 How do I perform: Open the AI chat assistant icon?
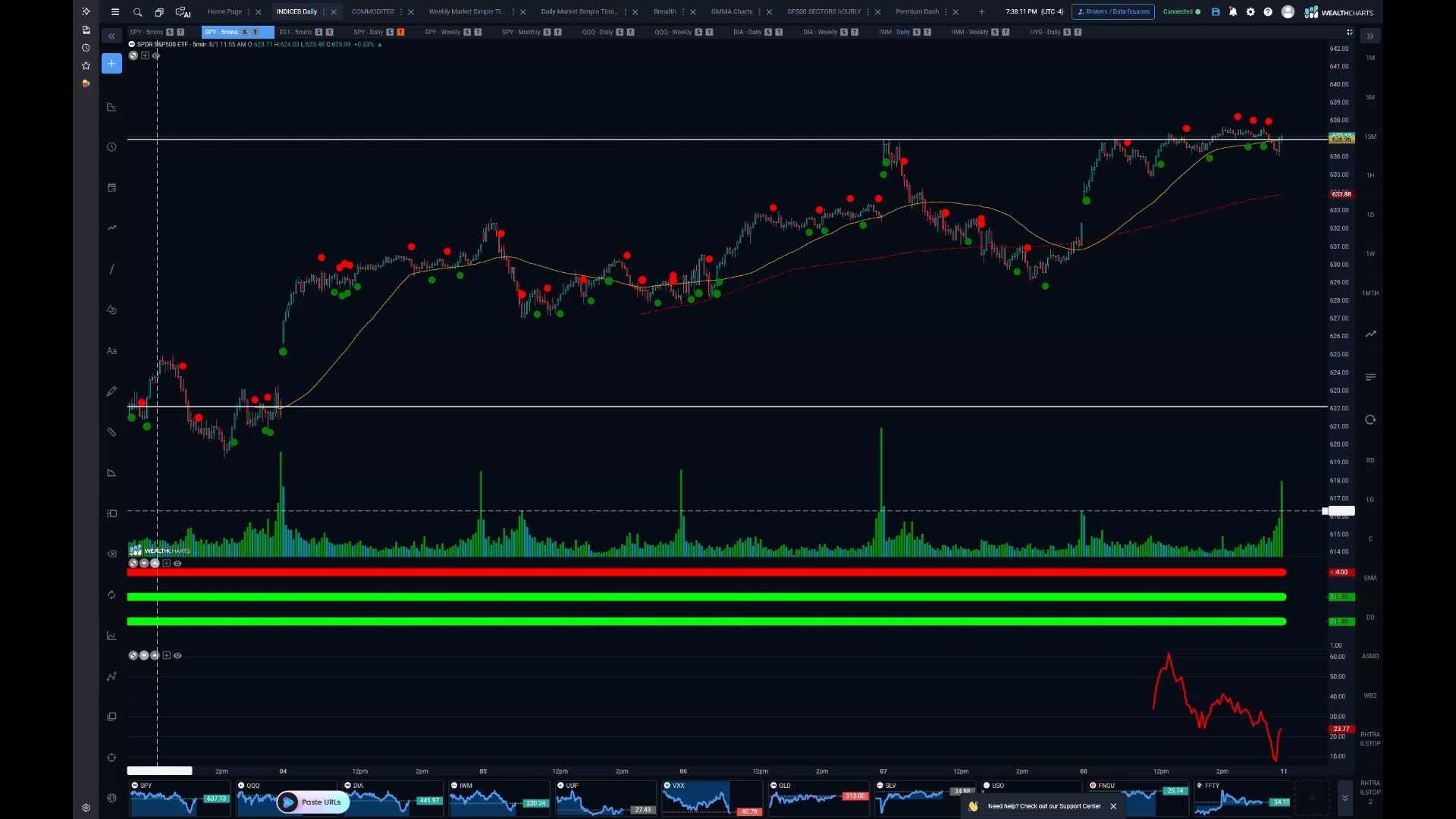pos(183,12)
